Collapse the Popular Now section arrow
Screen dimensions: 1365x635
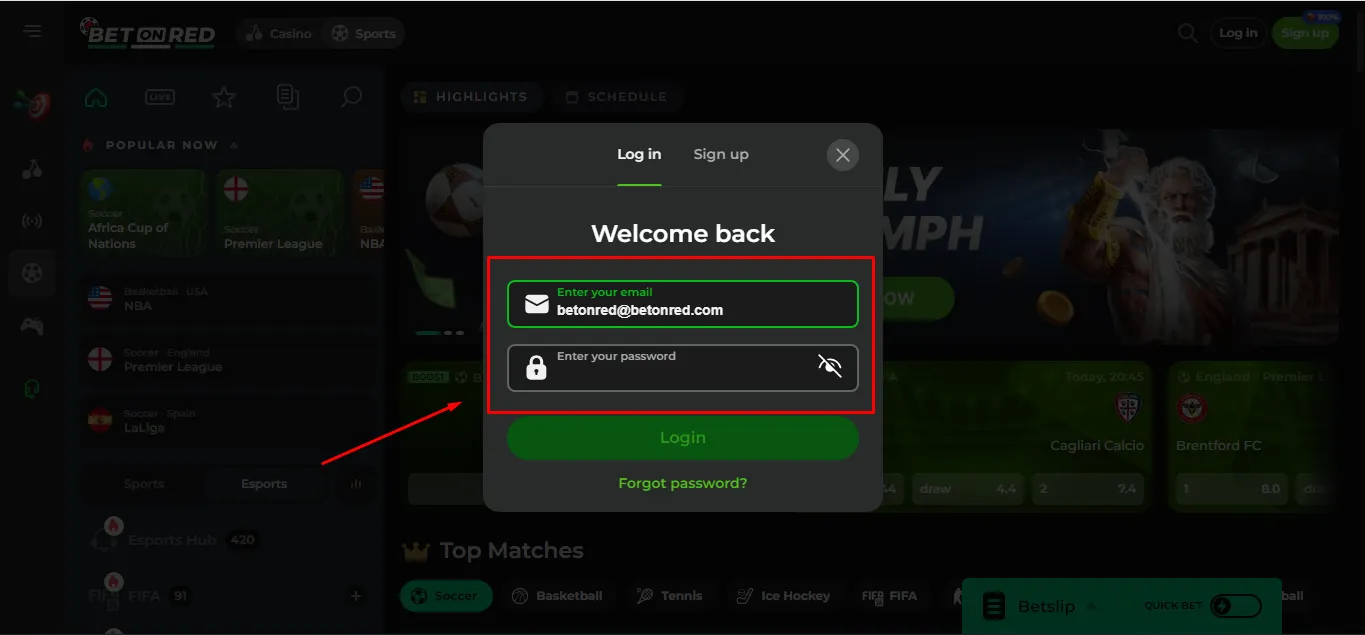click(x=234, y=145)
